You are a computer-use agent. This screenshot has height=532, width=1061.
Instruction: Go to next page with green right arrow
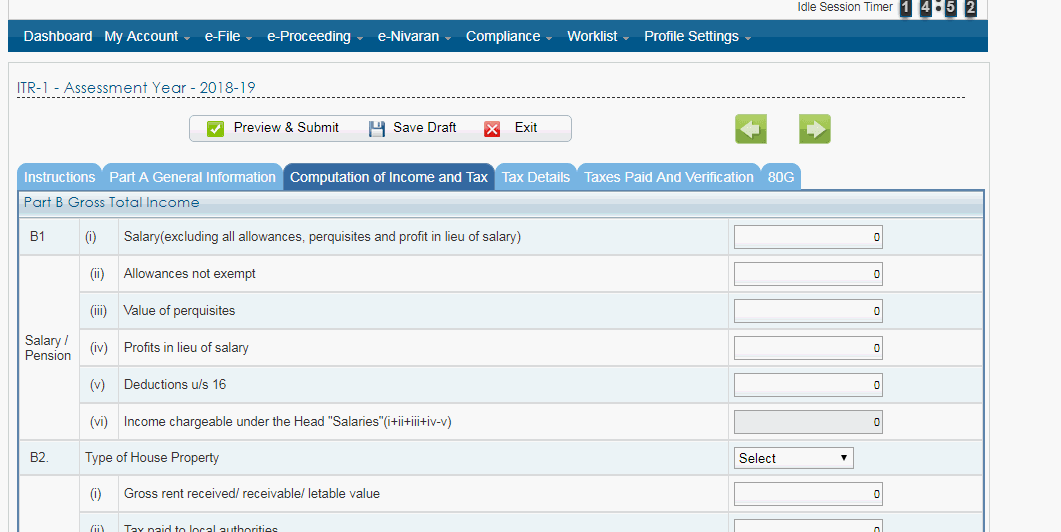point(815,129)
